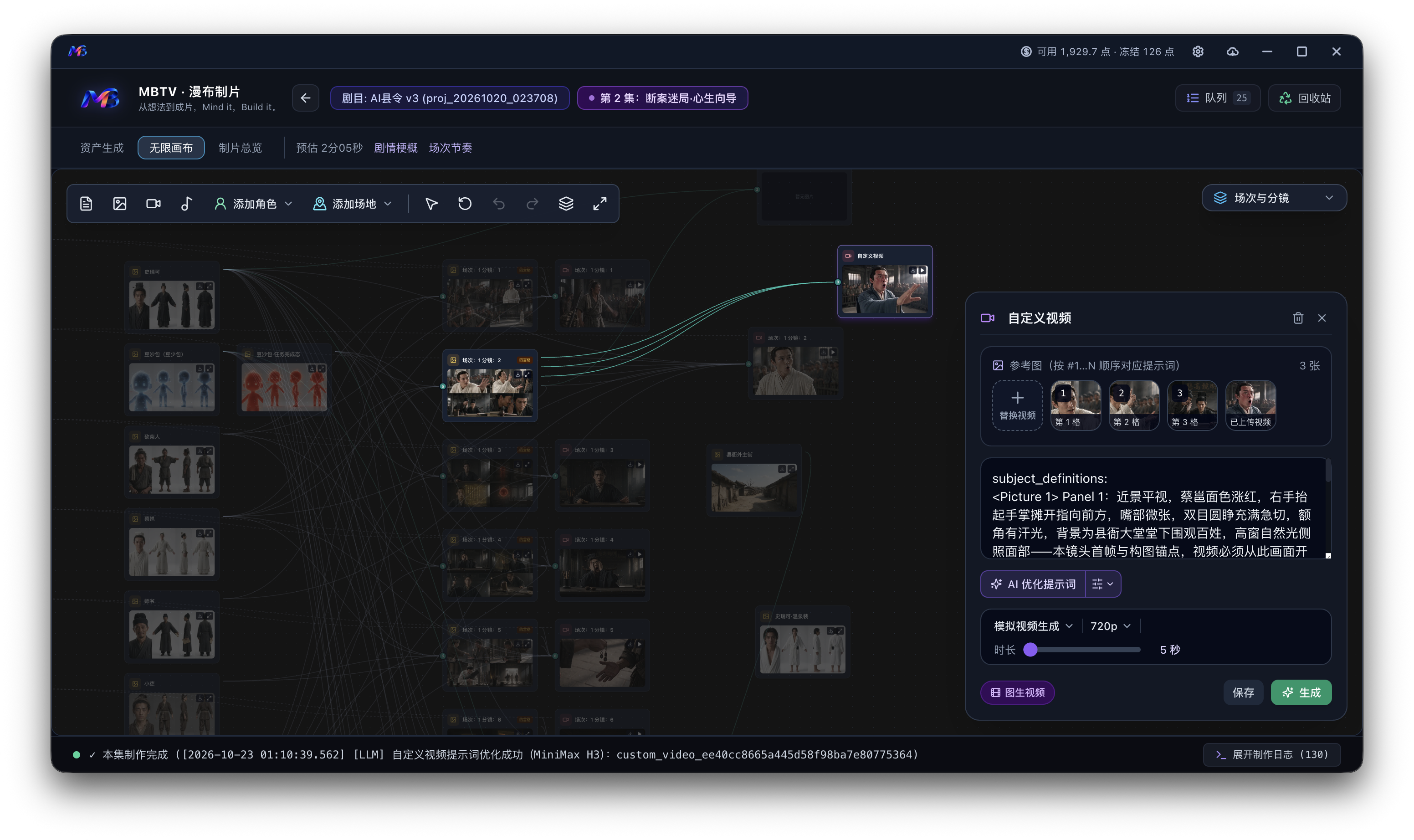The image size is (1414, 840).
Task: Open the 回收站 recycle bin
Action: [1304, 98]
